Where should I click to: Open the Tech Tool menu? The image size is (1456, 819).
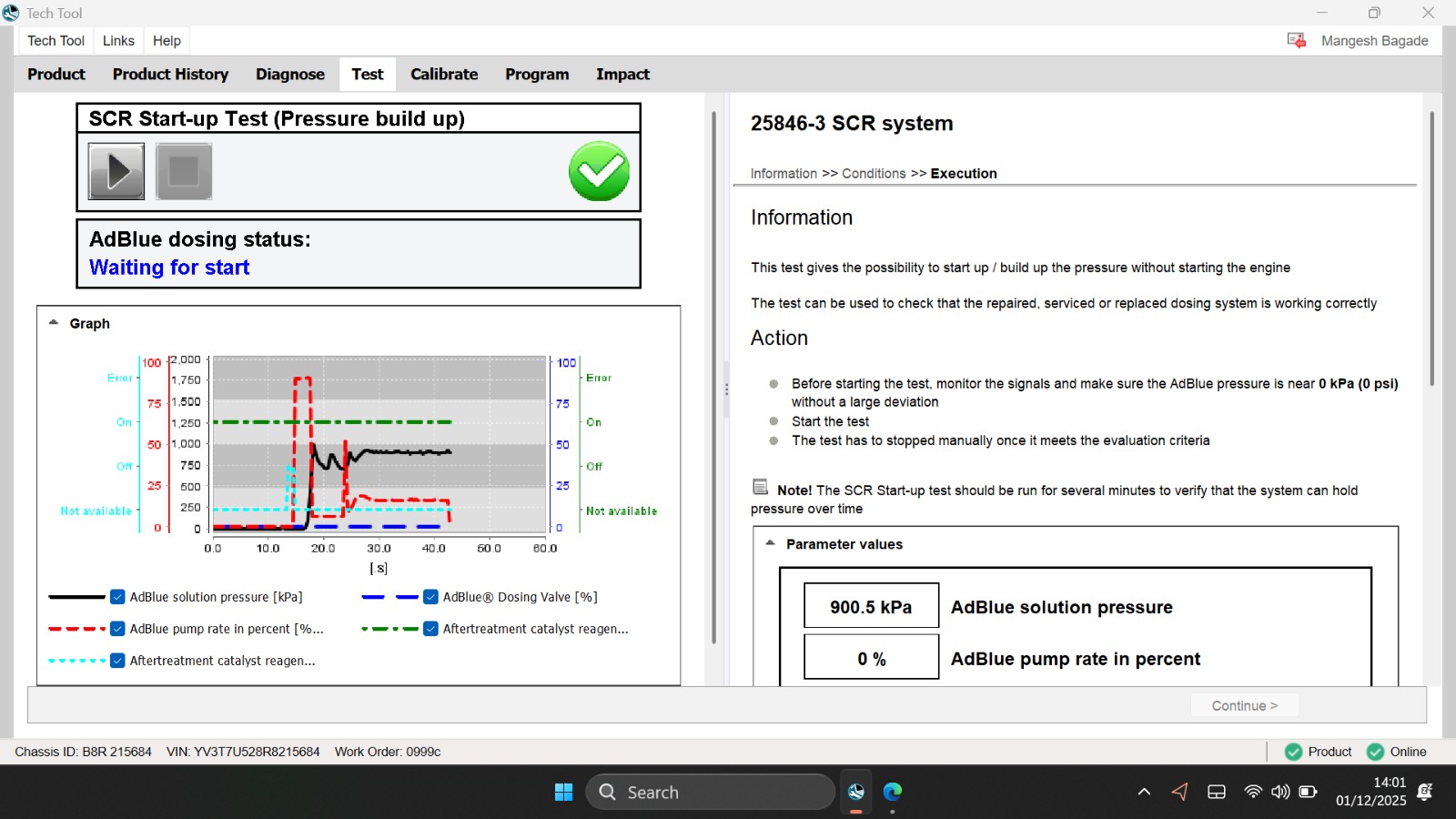pyautogui.click(x=56, y=40)
